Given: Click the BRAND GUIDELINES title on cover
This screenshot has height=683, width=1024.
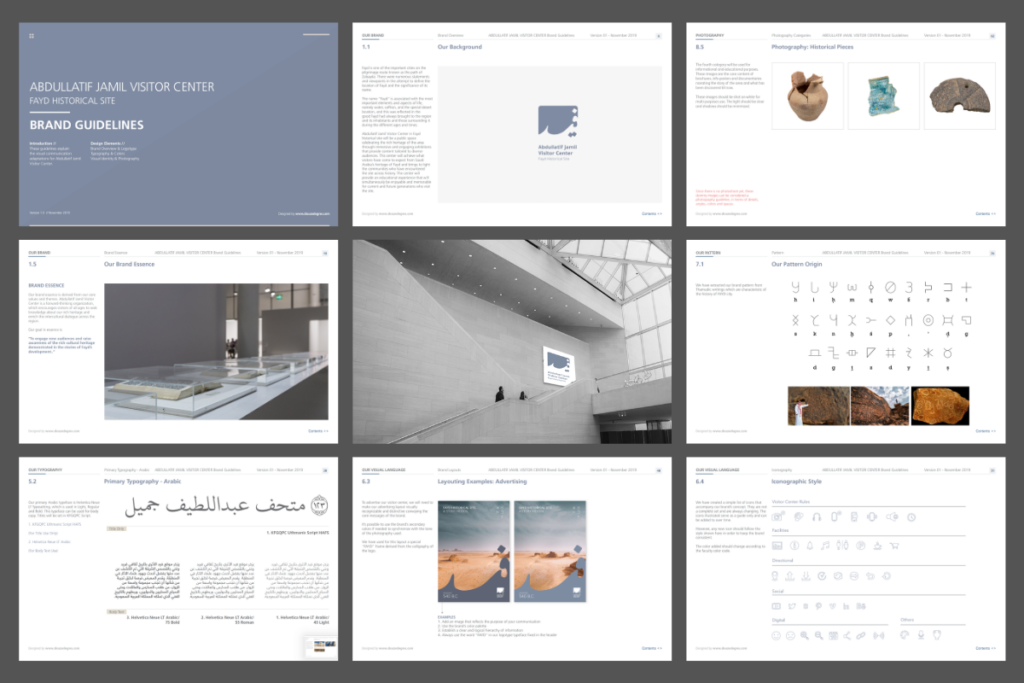Looking at the screenshot, I should click(87, 125).
